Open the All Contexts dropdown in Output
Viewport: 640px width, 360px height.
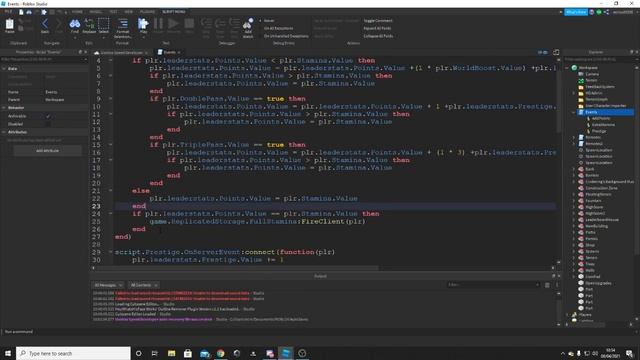click(144, 285)
